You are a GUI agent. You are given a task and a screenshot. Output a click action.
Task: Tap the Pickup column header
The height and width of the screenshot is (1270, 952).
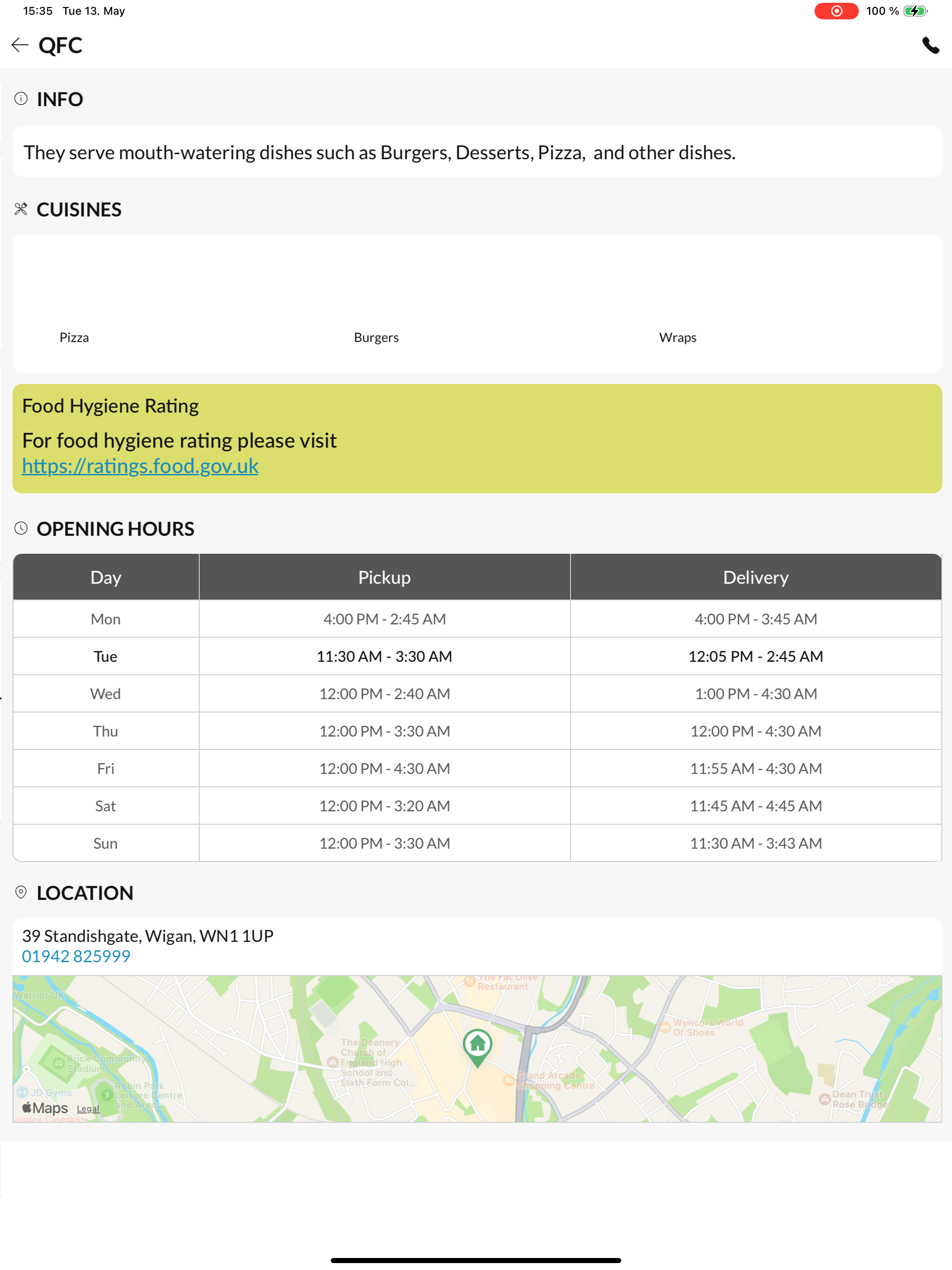pyautogui.click(x=385, y=577)
